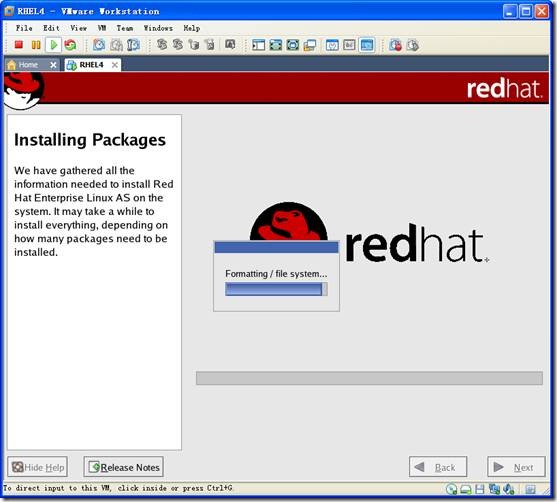
Task: Click the blue title bar of the Formatting dialog
Action: pos(276,247)
